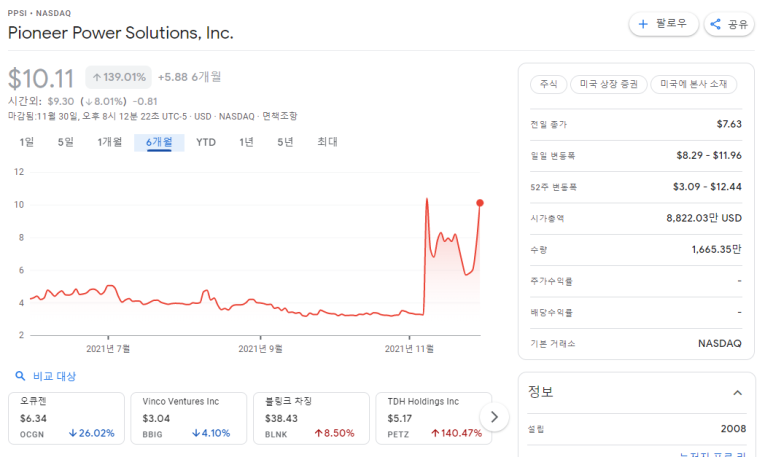Viewport: 773px width, 457px height.
Task: Click the red endpoint dot on chart
Action: click(x=480, y=203)
